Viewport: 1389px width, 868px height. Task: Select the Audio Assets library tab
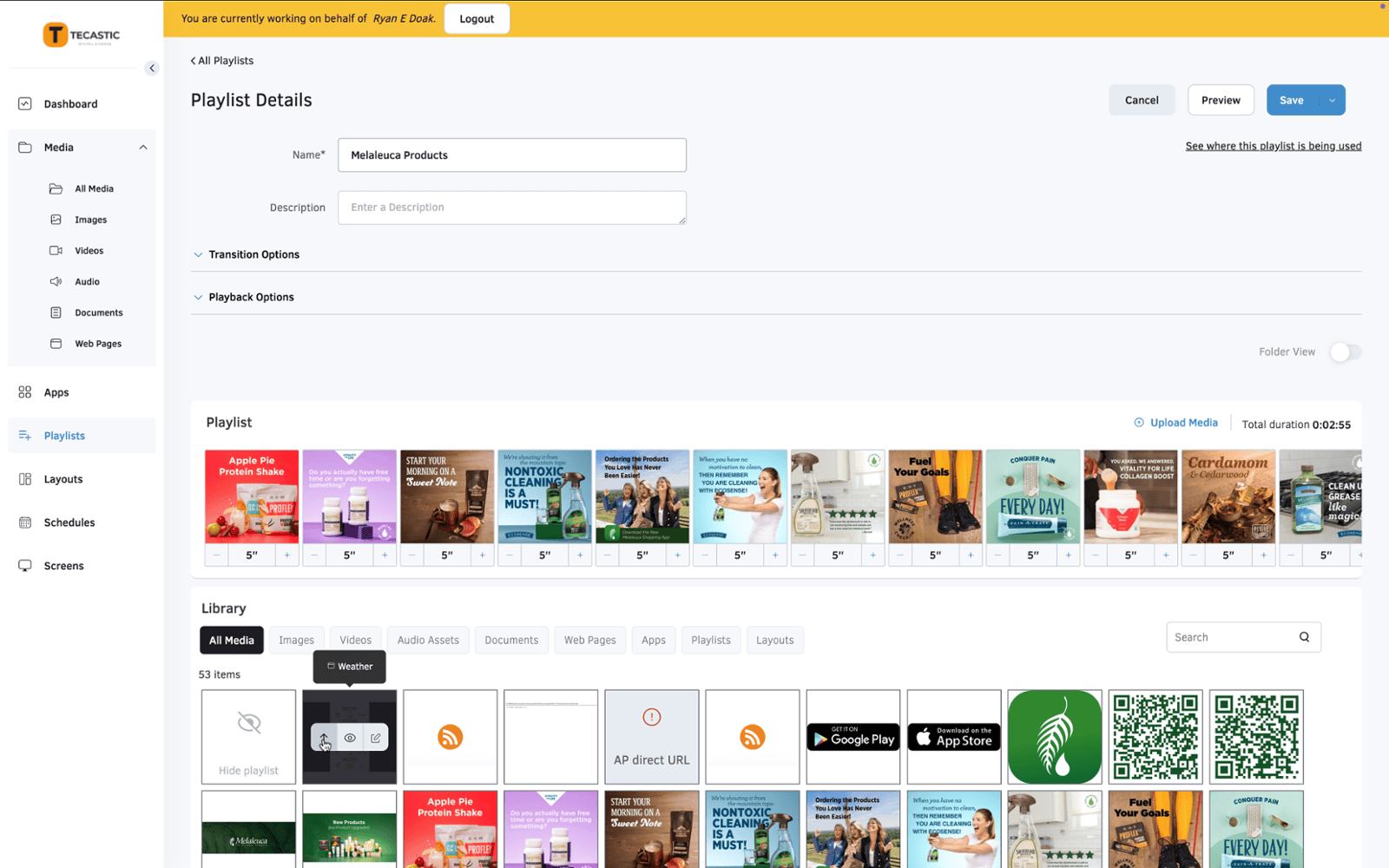[428, 641]
